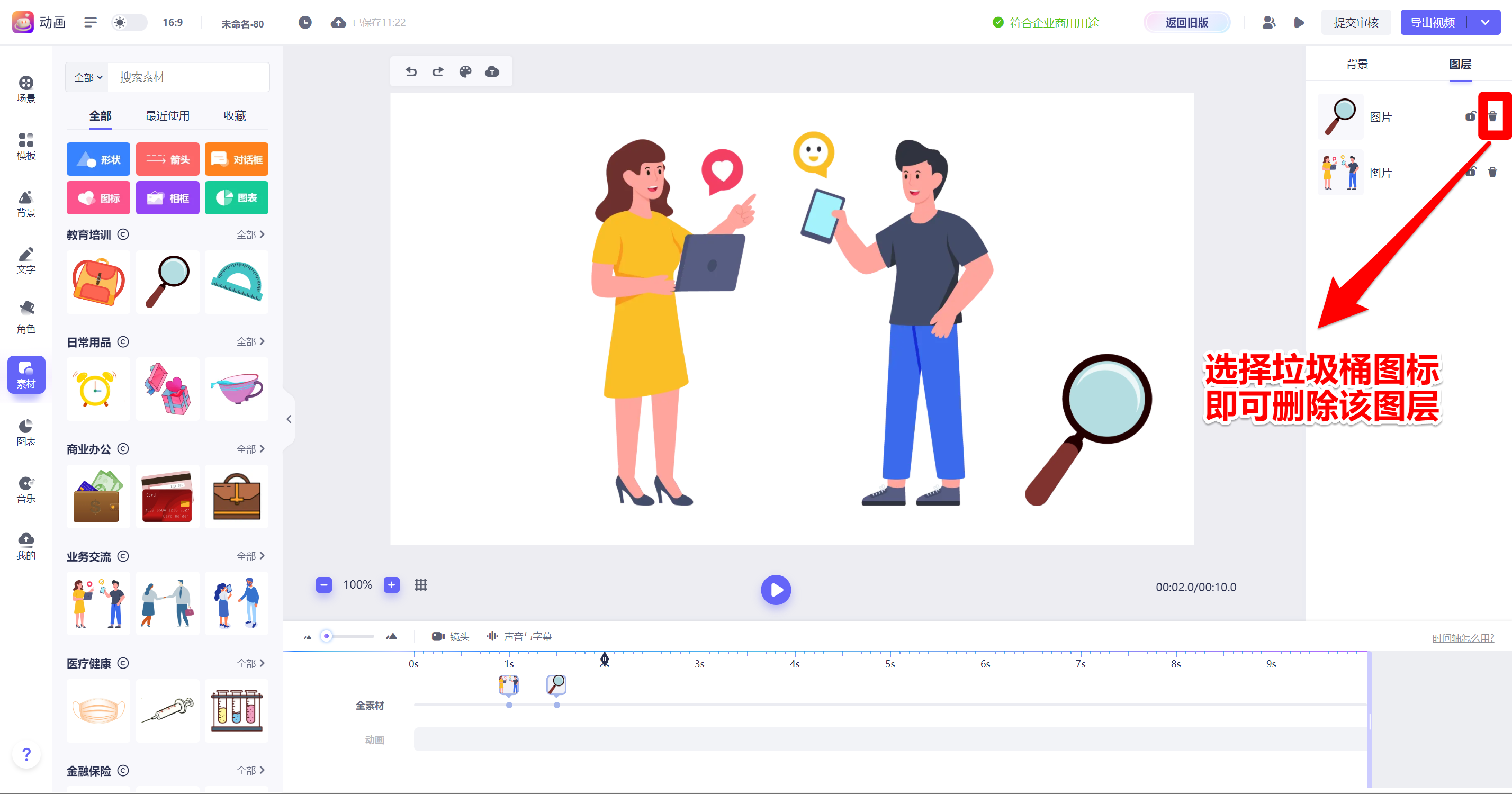This screenshot has height=794, width=1512.
Task: Open the 图表 charts sidebar panel
Action: (x=26, y=432)
